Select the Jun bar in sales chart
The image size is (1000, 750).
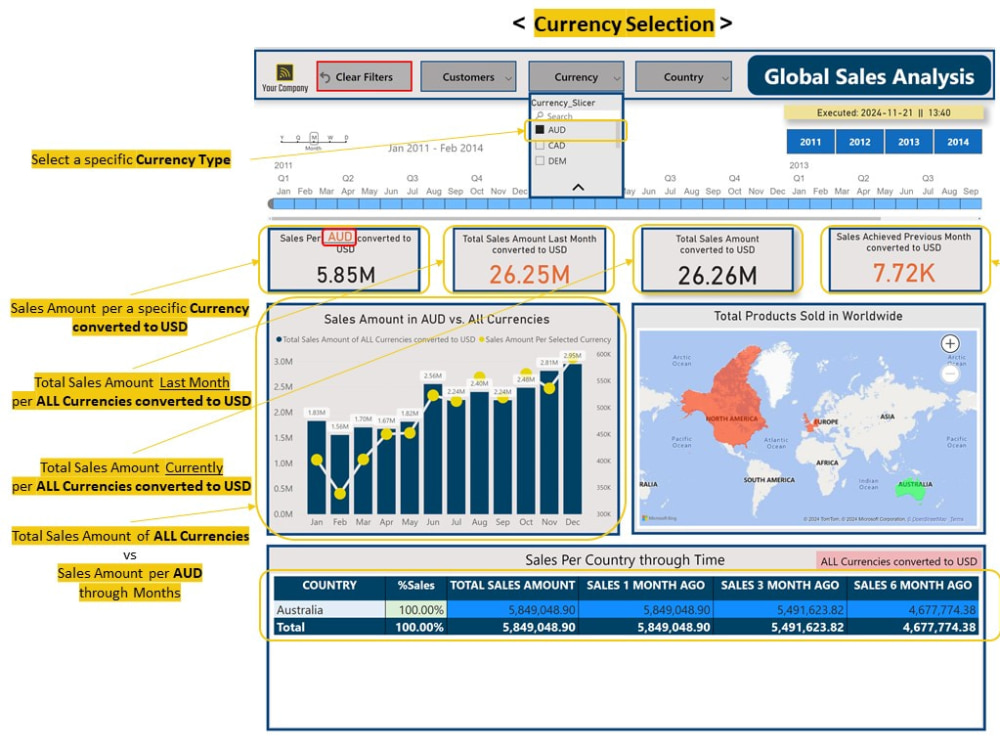433,449
